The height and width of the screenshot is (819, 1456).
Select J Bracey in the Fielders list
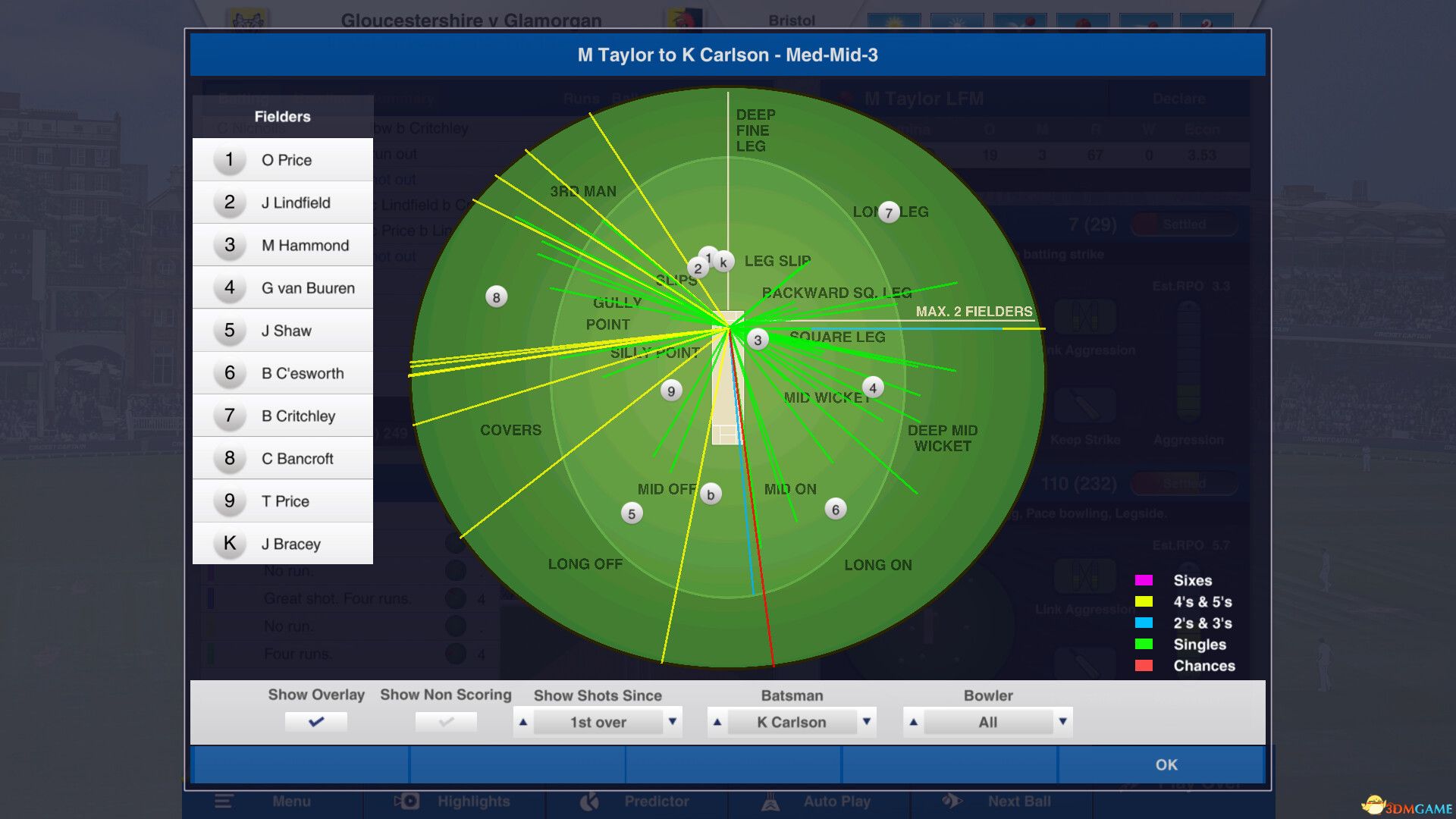point(283,544)
